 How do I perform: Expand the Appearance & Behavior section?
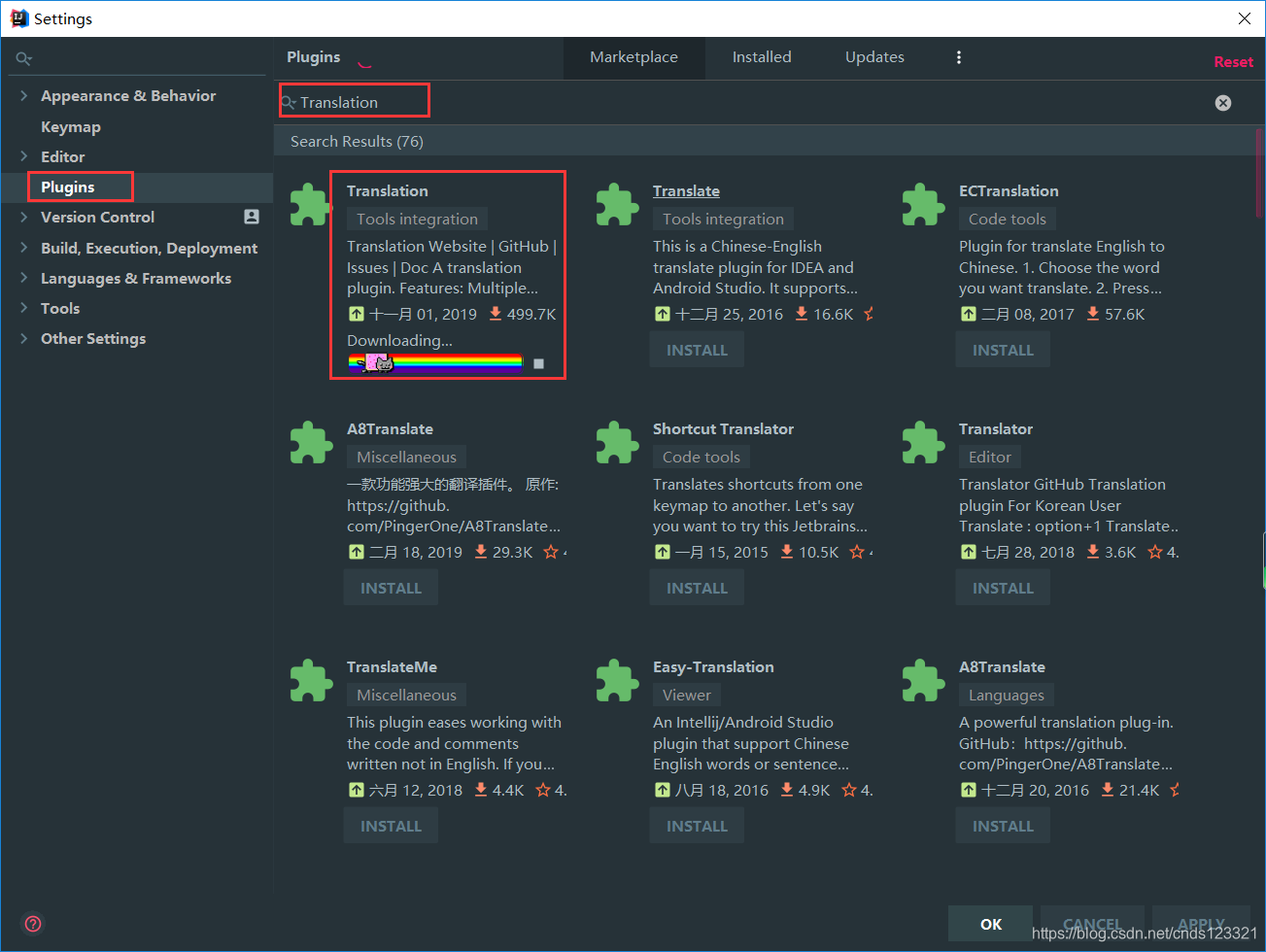pyautogui.click(x=23, y=95)
